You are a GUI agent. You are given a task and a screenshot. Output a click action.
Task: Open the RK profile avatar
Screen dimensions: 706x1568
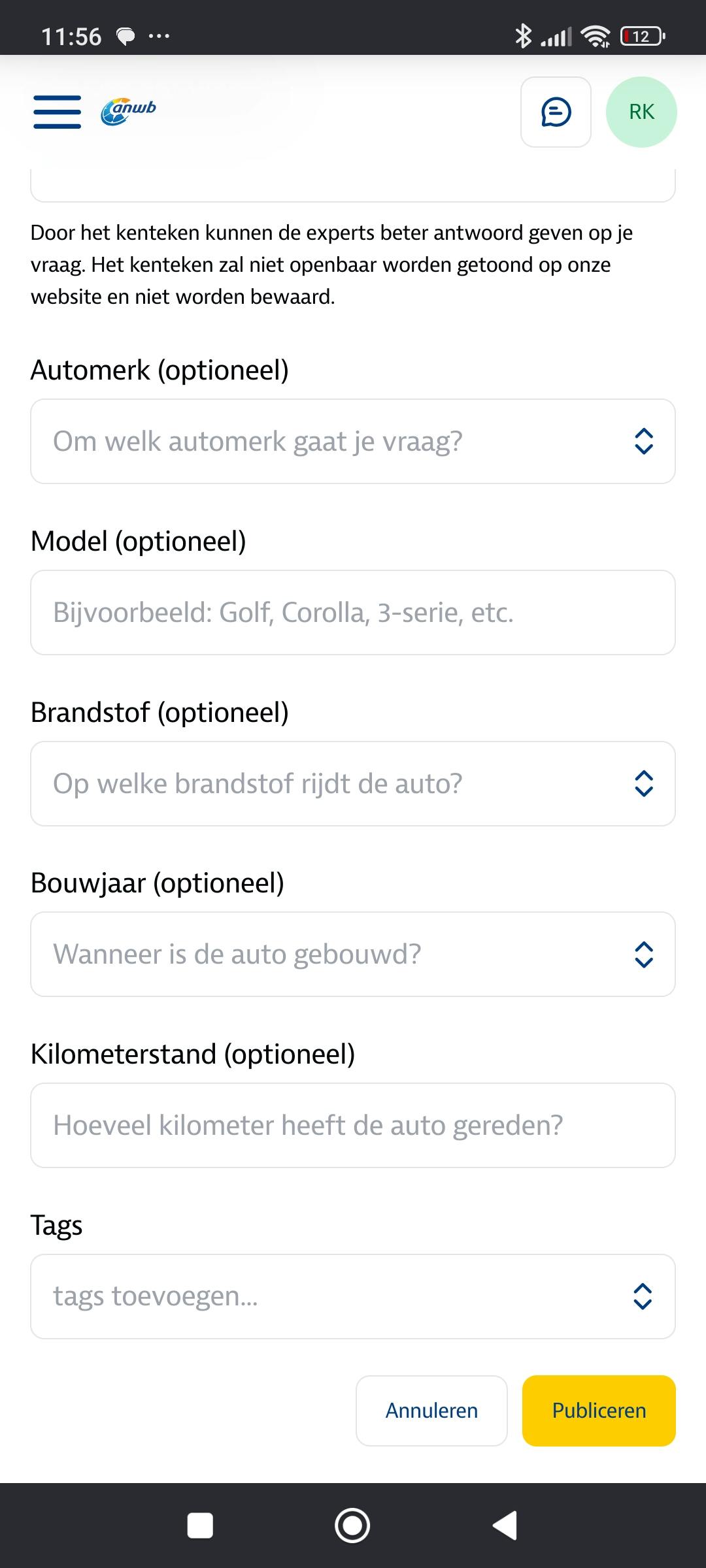(641, 112)
